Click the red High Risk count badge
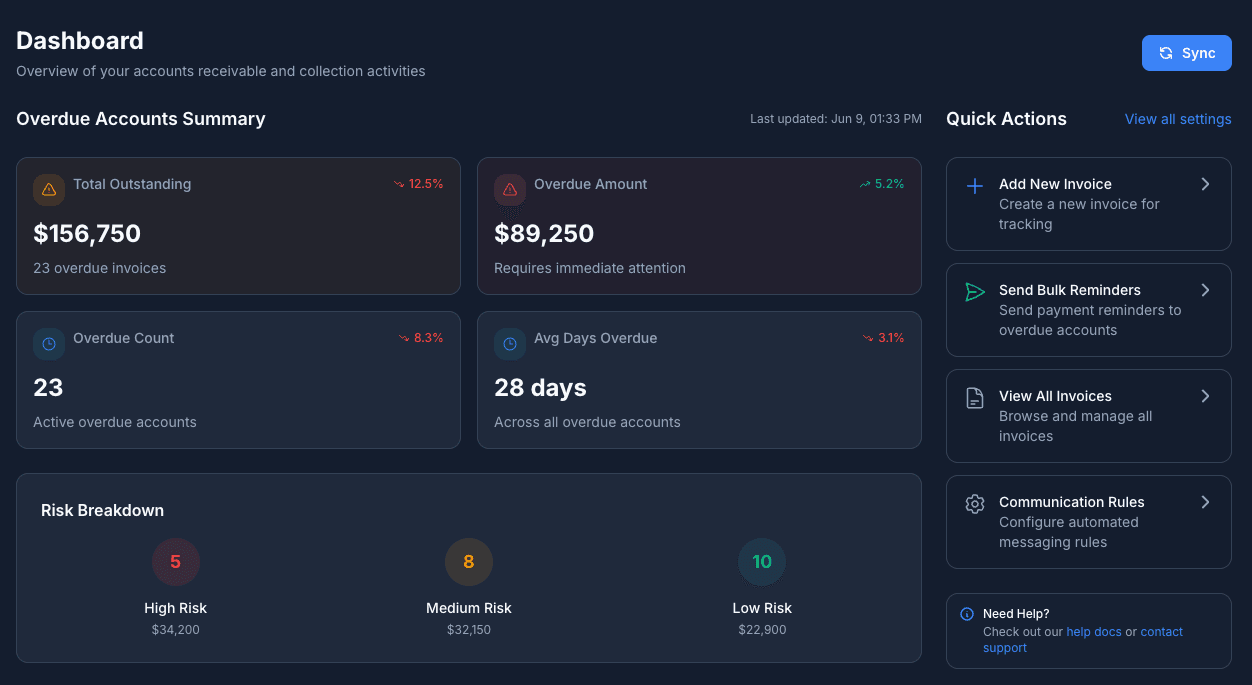This screenshot has width=1252, height=685. click(x=176, y=561)
